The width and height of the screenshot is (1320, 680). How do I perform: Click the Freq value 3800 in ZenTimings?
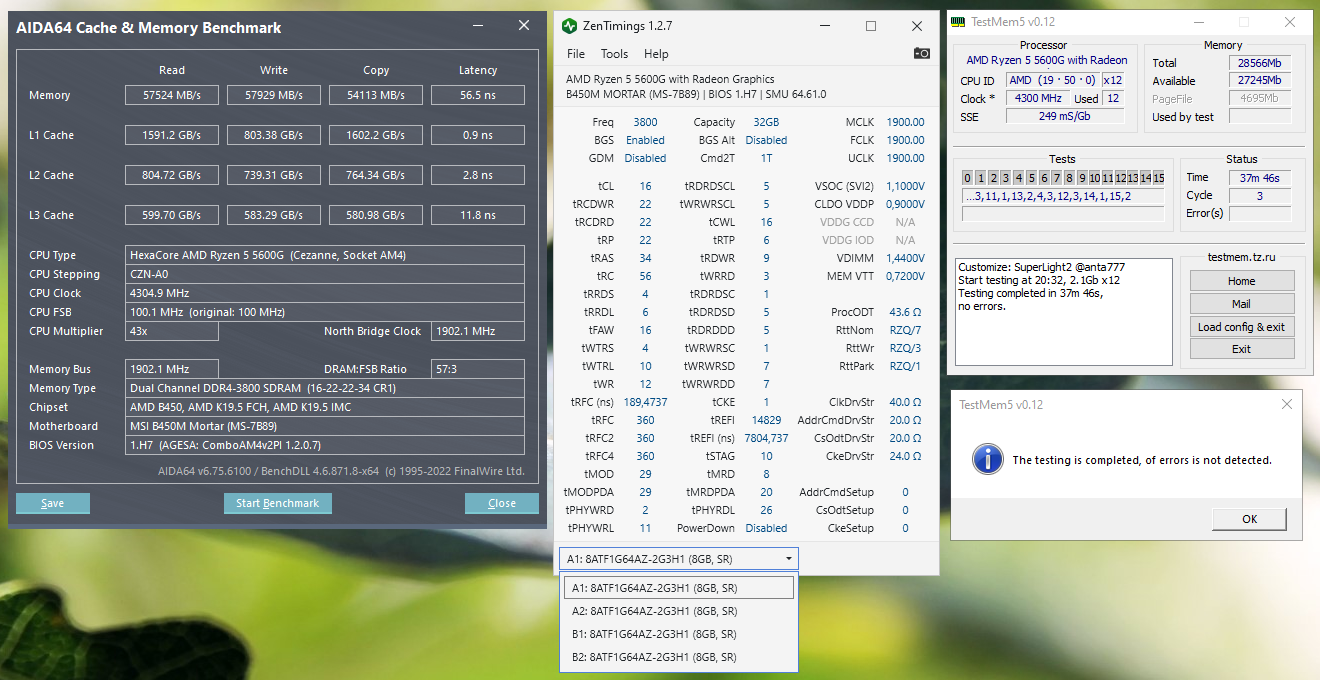point(645,122)
